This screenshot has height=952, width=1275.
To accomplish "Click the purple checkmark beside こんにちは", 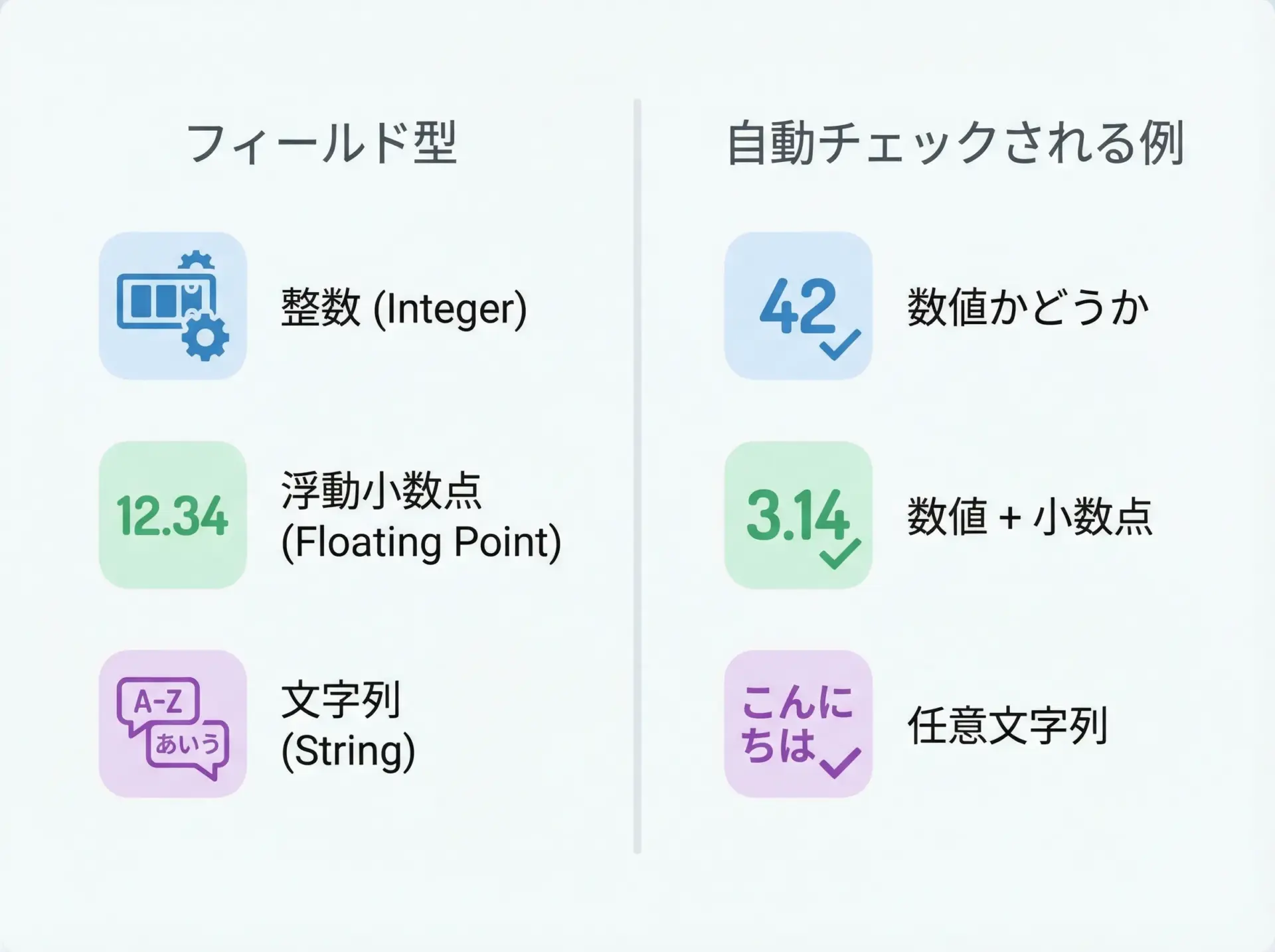I will [x=840, y=762].
